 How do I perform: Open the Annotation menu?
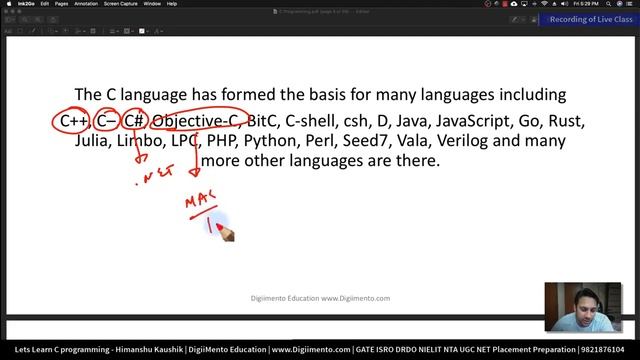[x=86, y=4]
